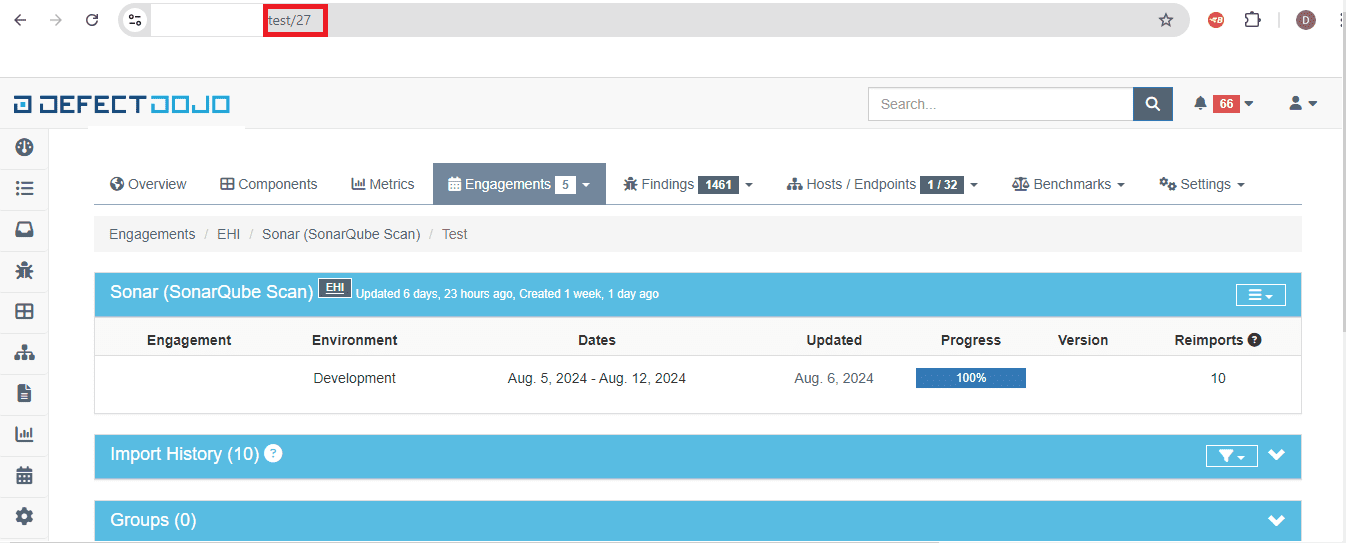This screenshot has width=1346, height=543.
Task: Open the bar chart Metrics sidebar icon
Action: click(25, 434)
